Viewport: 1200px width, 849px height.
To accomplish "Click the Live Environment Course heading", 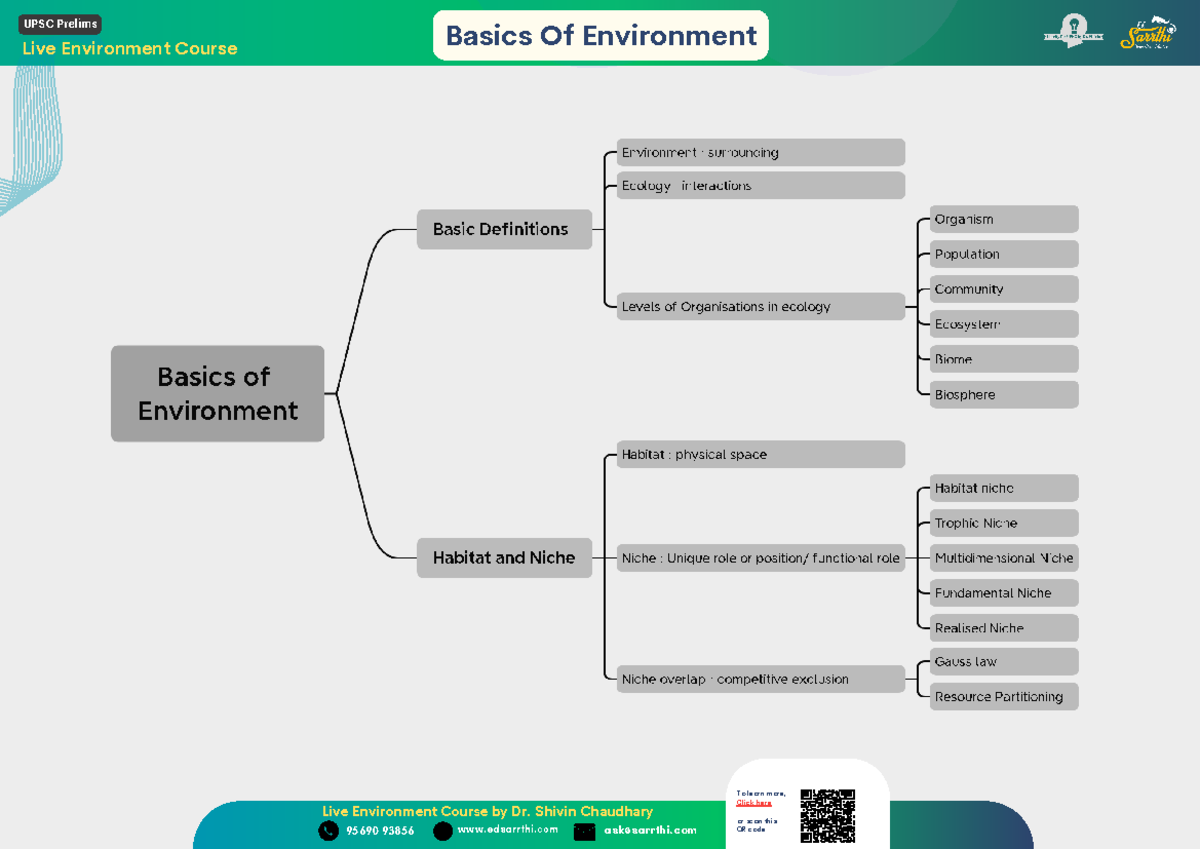I will (x=129, y=48).
